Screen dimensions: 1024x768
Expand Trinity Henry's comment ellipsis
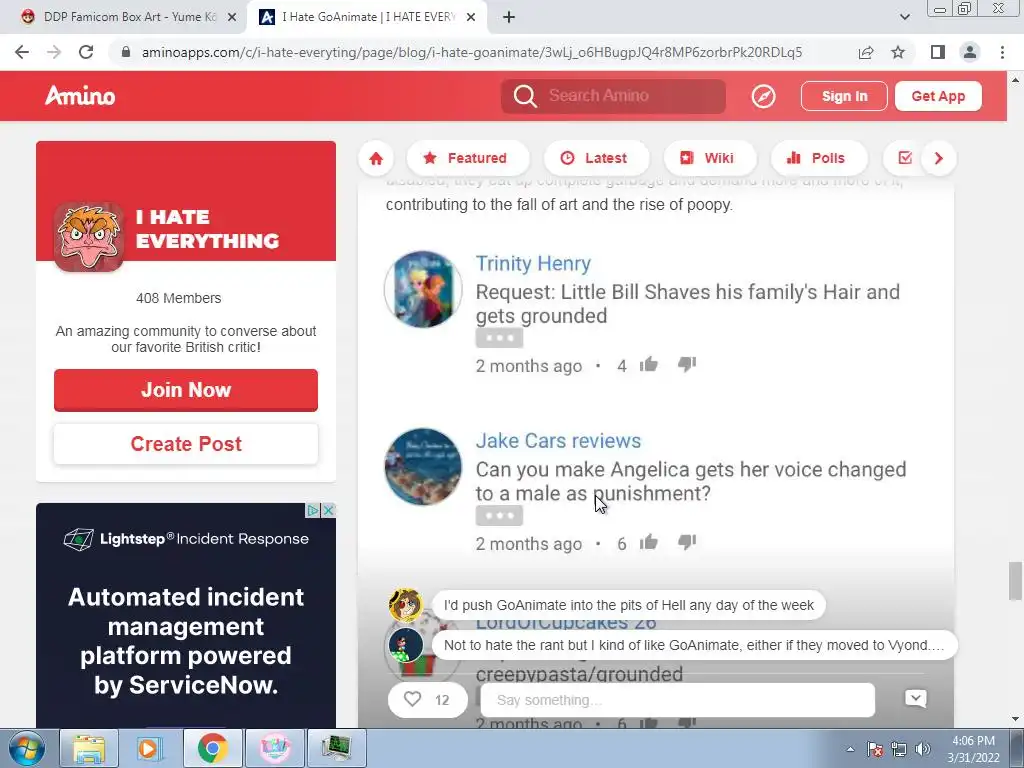pos(499,338)
